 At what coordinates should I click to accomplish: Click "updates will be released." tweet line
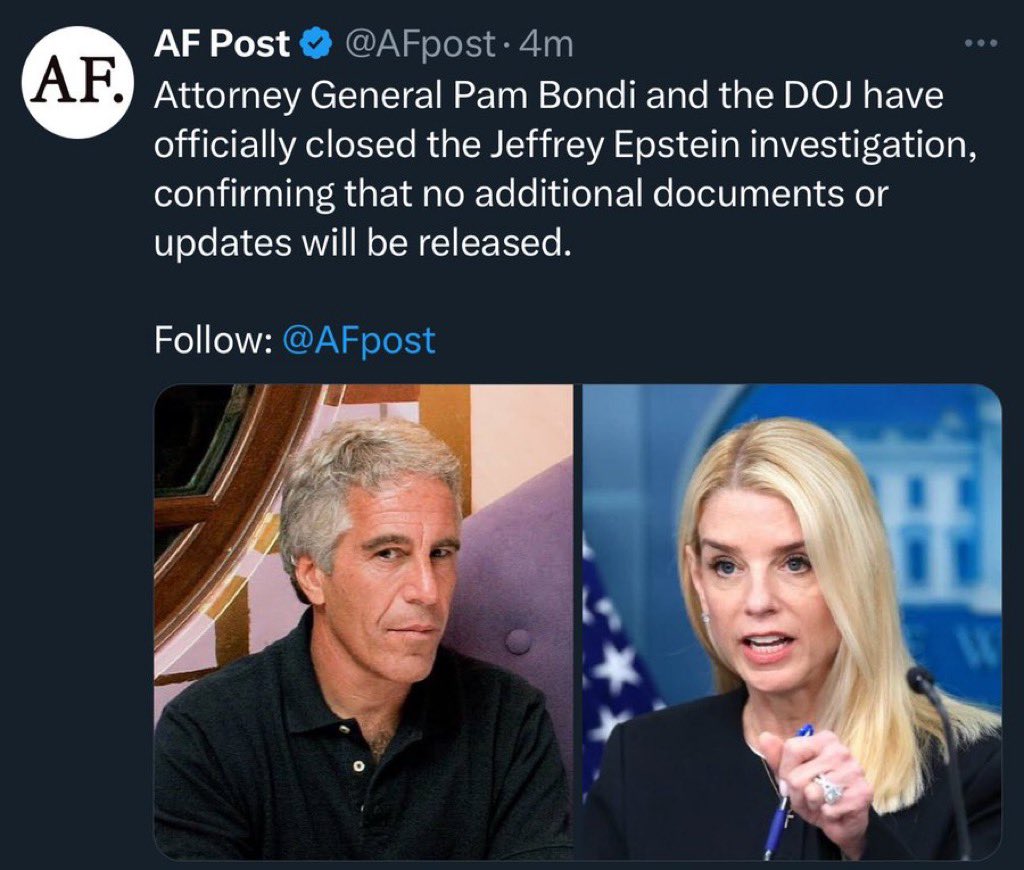coord(361,242)
